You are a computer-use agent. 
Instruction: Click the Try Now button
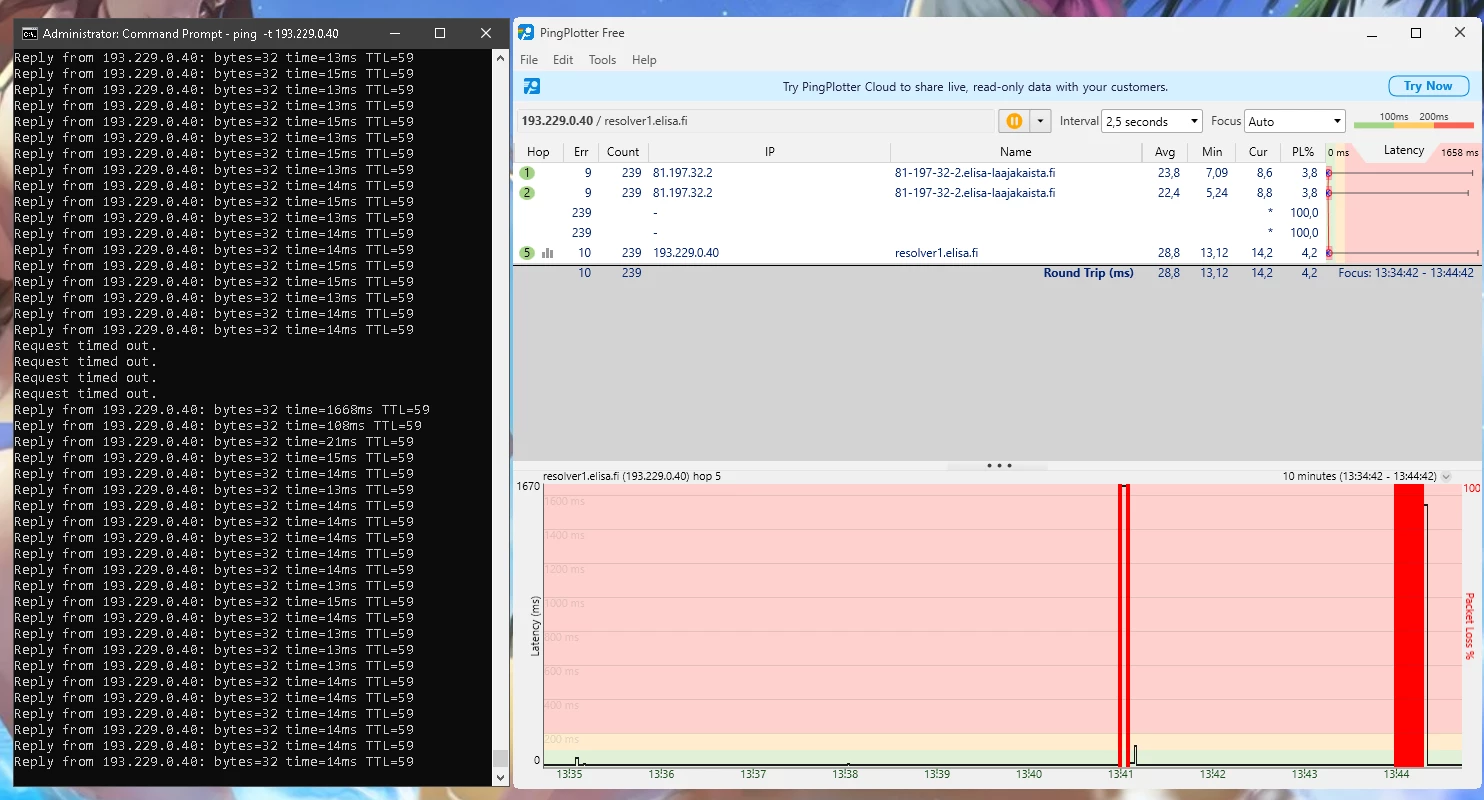coord(1428,86)
